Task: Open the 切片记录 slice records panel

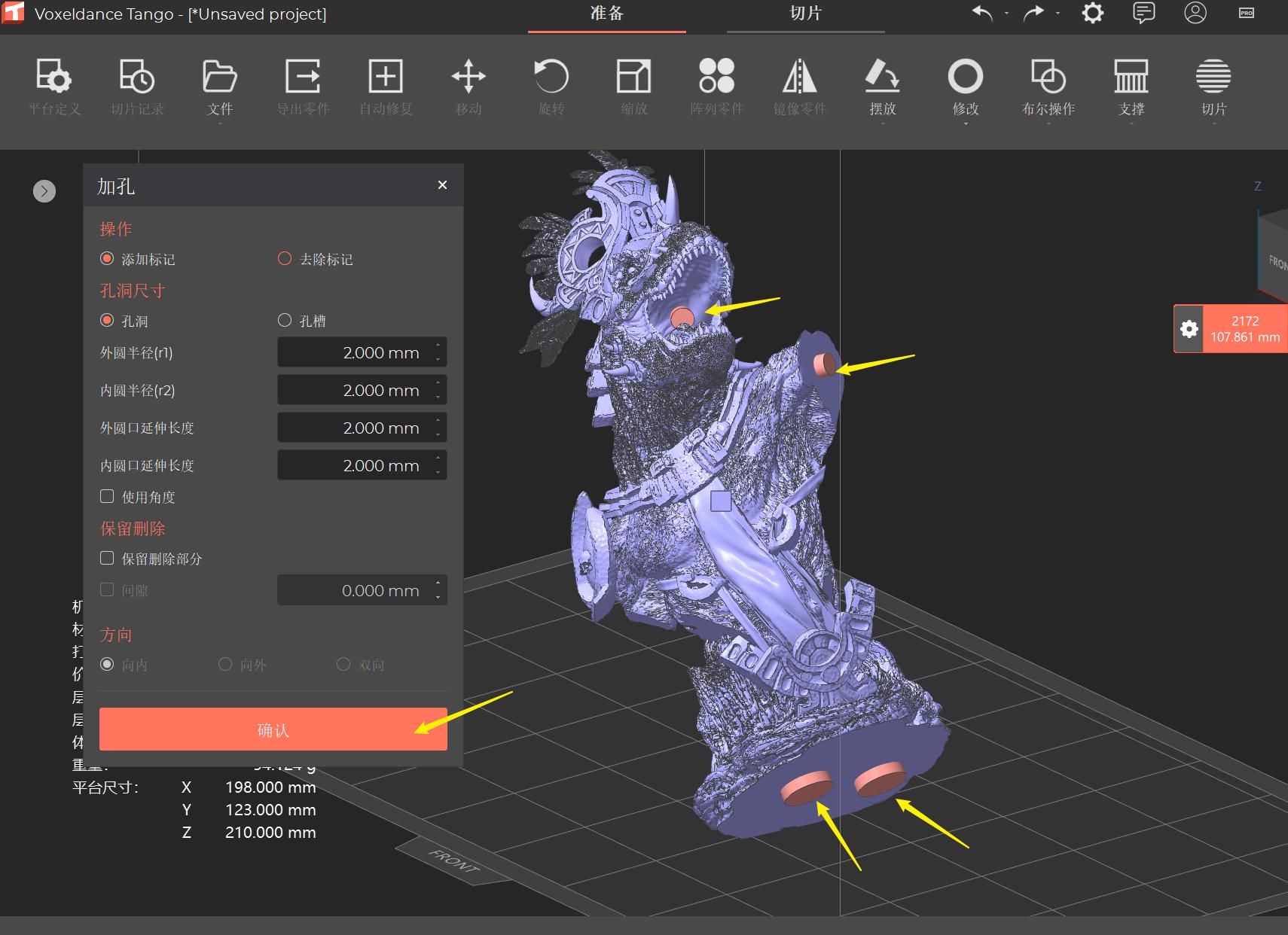Action: (x=136, y=85)
